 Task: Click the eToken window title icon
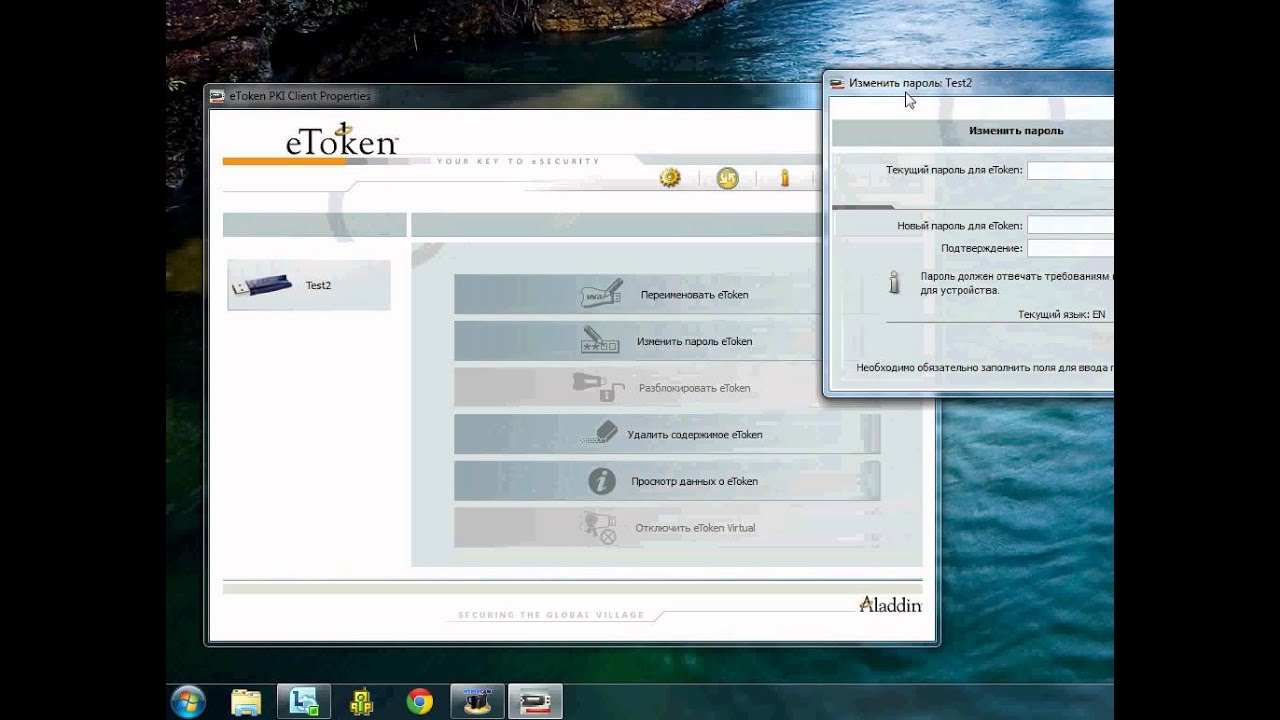point(217,97)
